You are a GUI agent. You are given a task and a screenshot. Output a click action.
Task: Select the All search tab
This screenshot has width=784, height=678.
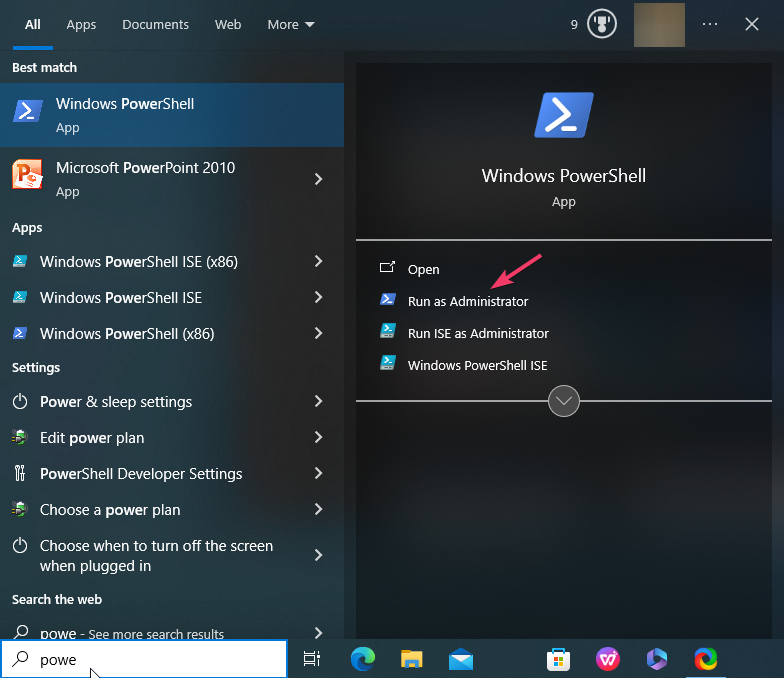tap(32, 24)
